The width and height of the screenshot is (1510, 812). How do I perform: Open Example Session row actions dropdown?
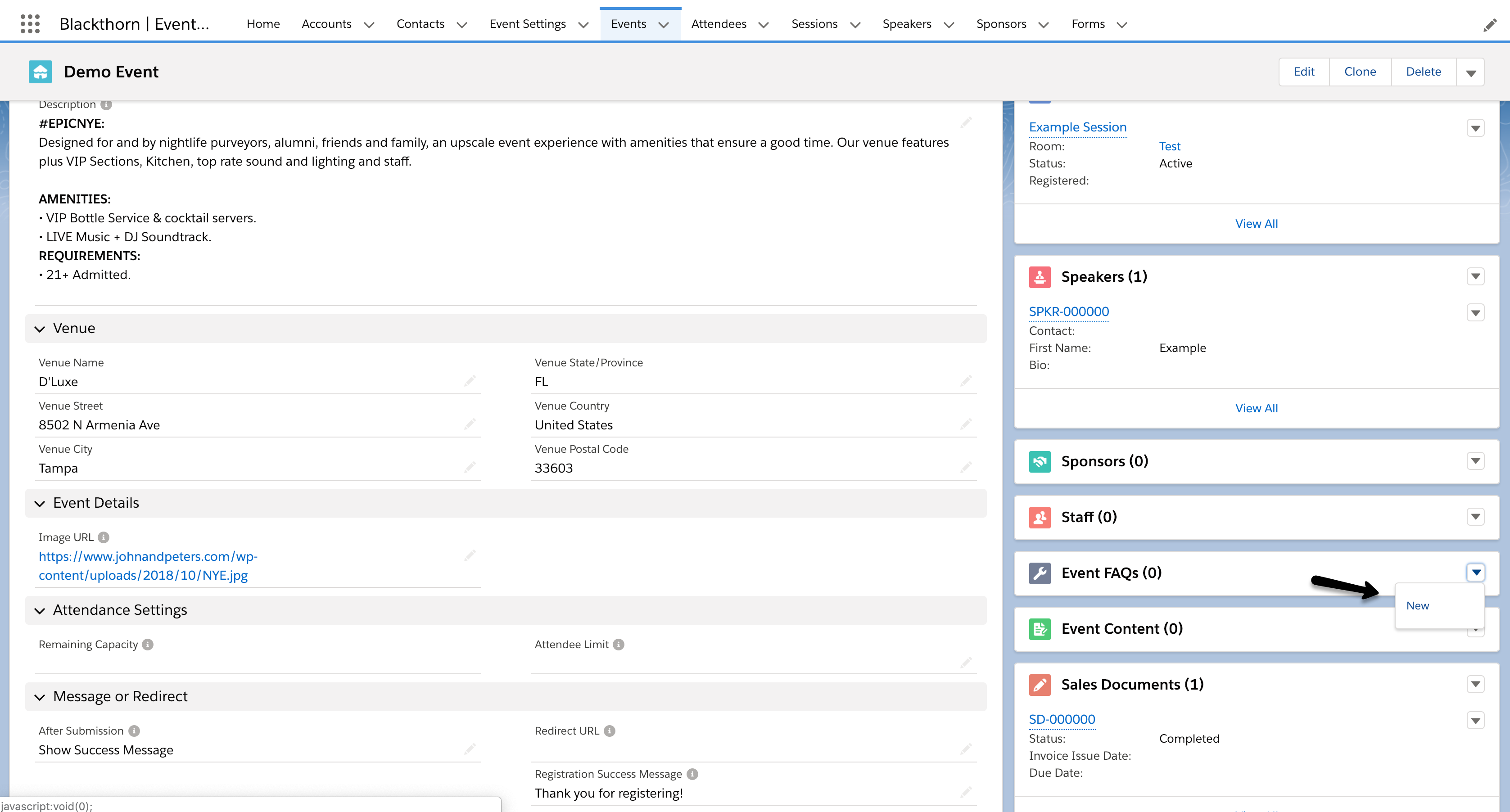1475,128
